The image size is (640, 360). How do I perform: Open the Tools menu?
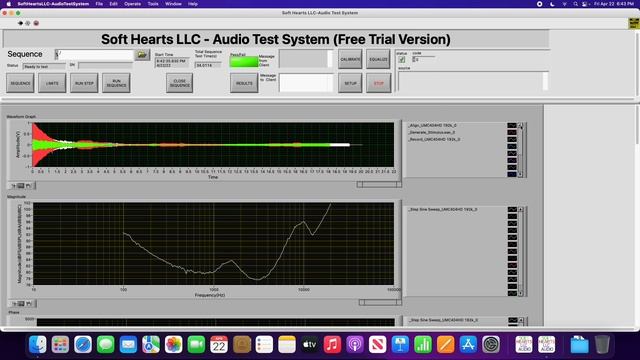153,4
